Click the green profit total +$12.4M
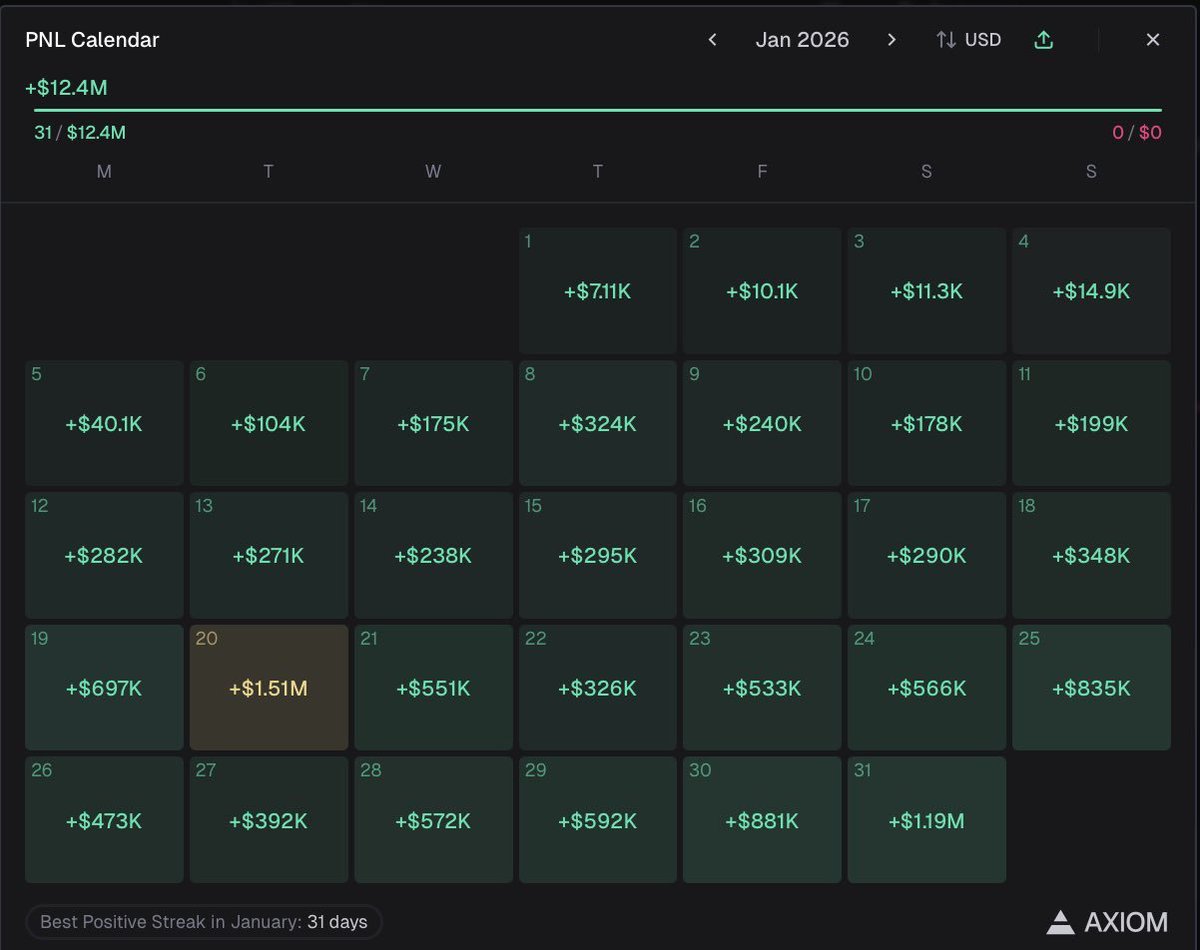The height and width of the screenshot is (950, 1200). (65, 87)
